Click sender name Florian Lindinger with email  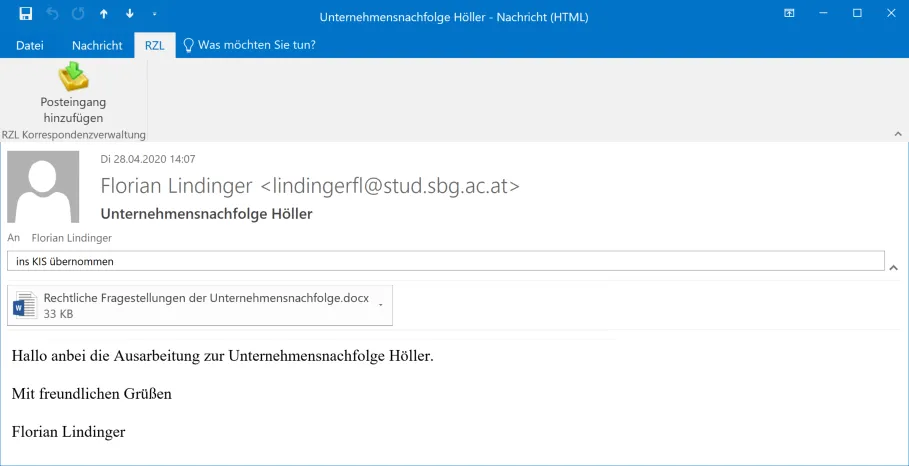tap(310, 185)
